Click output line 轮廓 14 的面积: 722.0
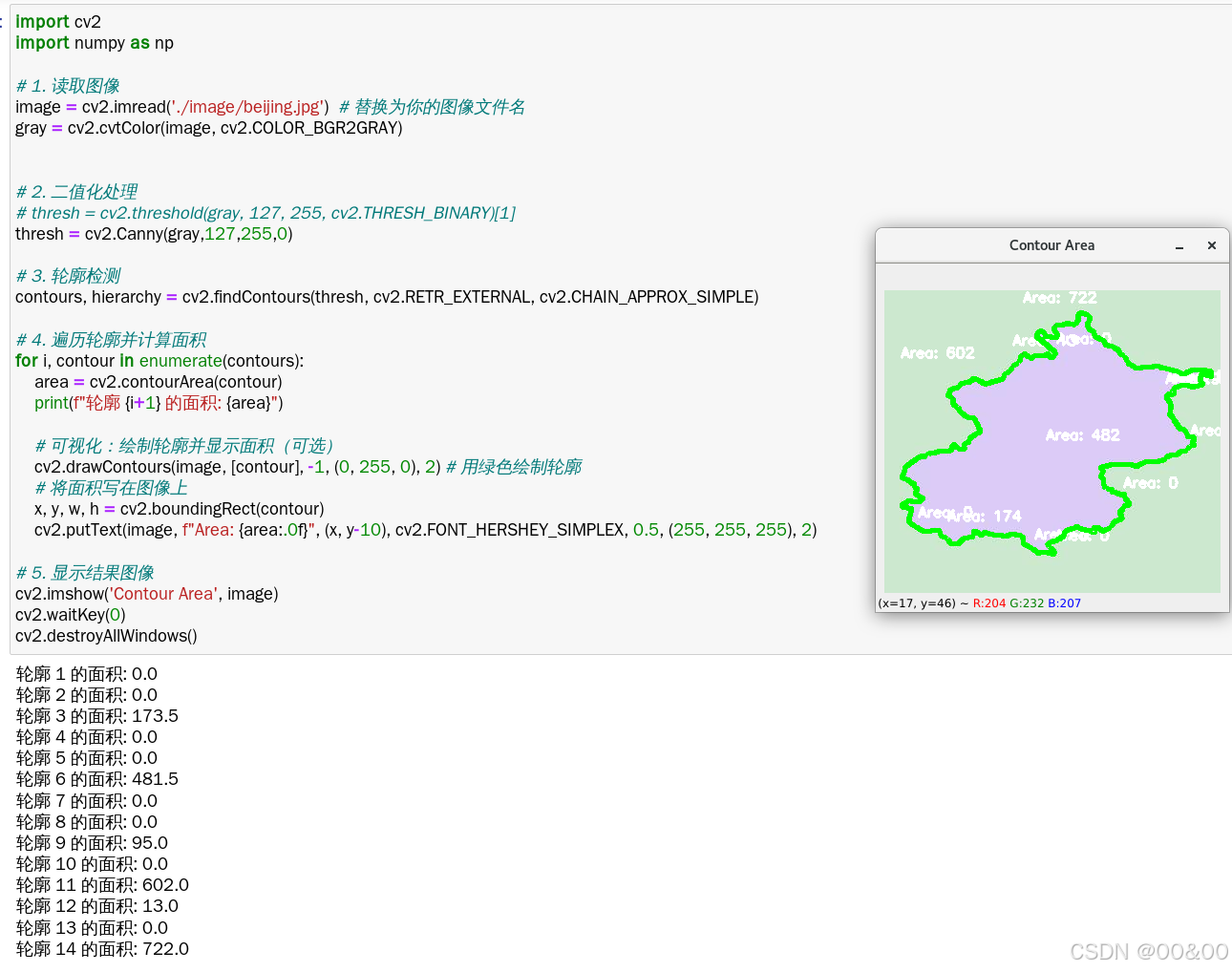 click(102, 948)
